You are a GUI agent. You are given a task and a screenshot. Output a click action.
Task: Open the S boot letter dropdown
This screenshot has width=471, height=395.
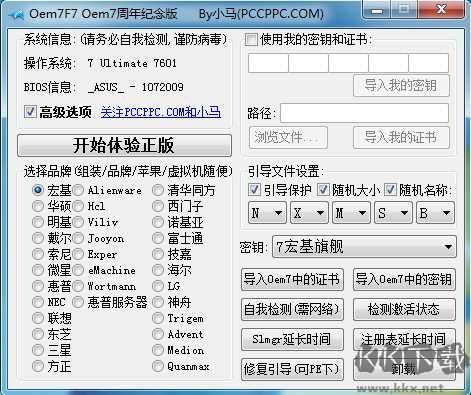(x=394, y=213)
